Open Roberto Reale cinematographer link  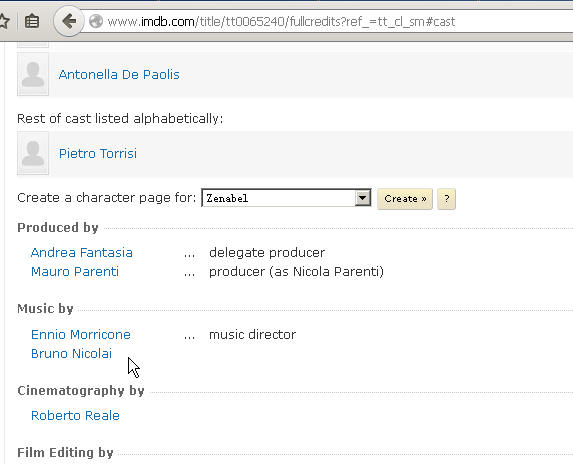point(75,415)
